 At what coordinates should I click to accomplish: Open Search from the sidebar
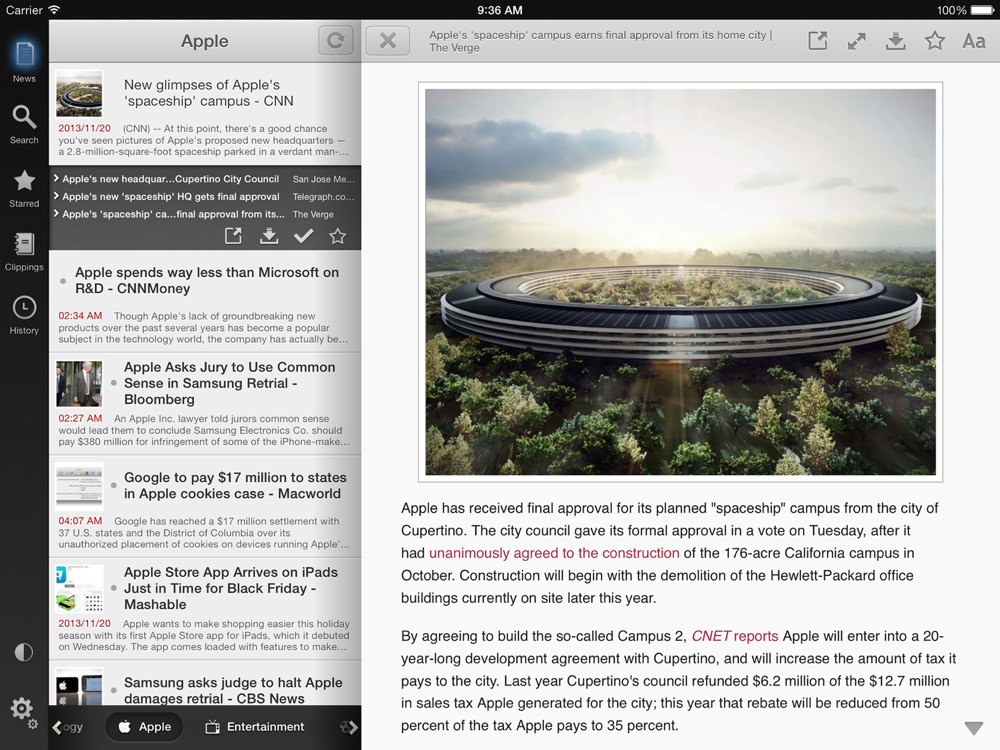(24, 124)
